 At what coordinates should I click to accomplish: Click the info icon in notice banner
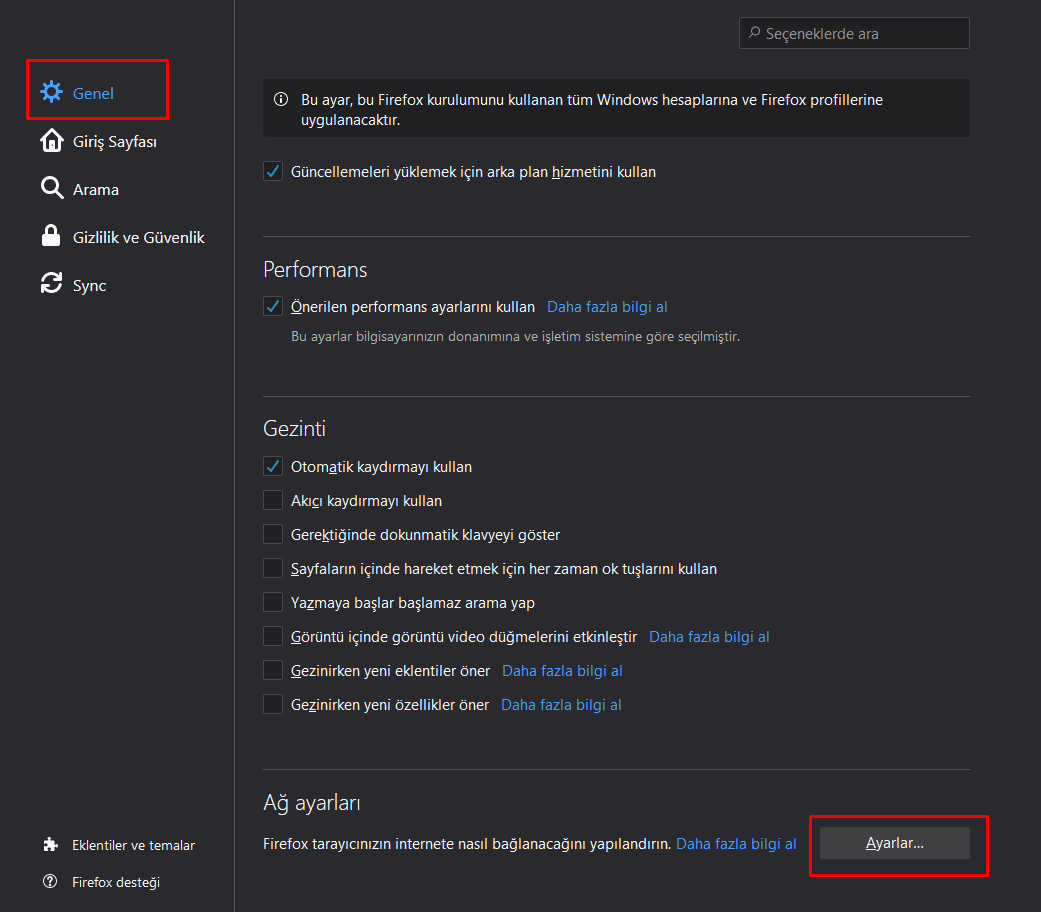tap(281, 100)
